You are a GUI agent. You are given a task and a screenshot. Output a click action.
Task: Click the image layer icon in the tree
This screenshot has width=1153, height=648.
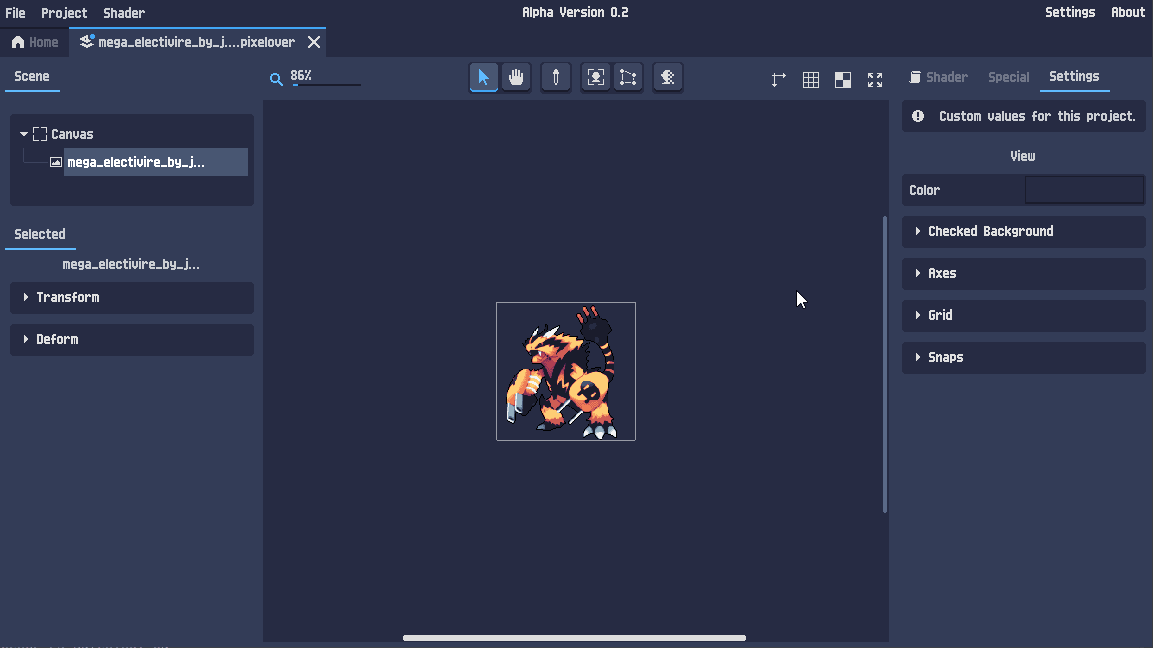point(56,162)
